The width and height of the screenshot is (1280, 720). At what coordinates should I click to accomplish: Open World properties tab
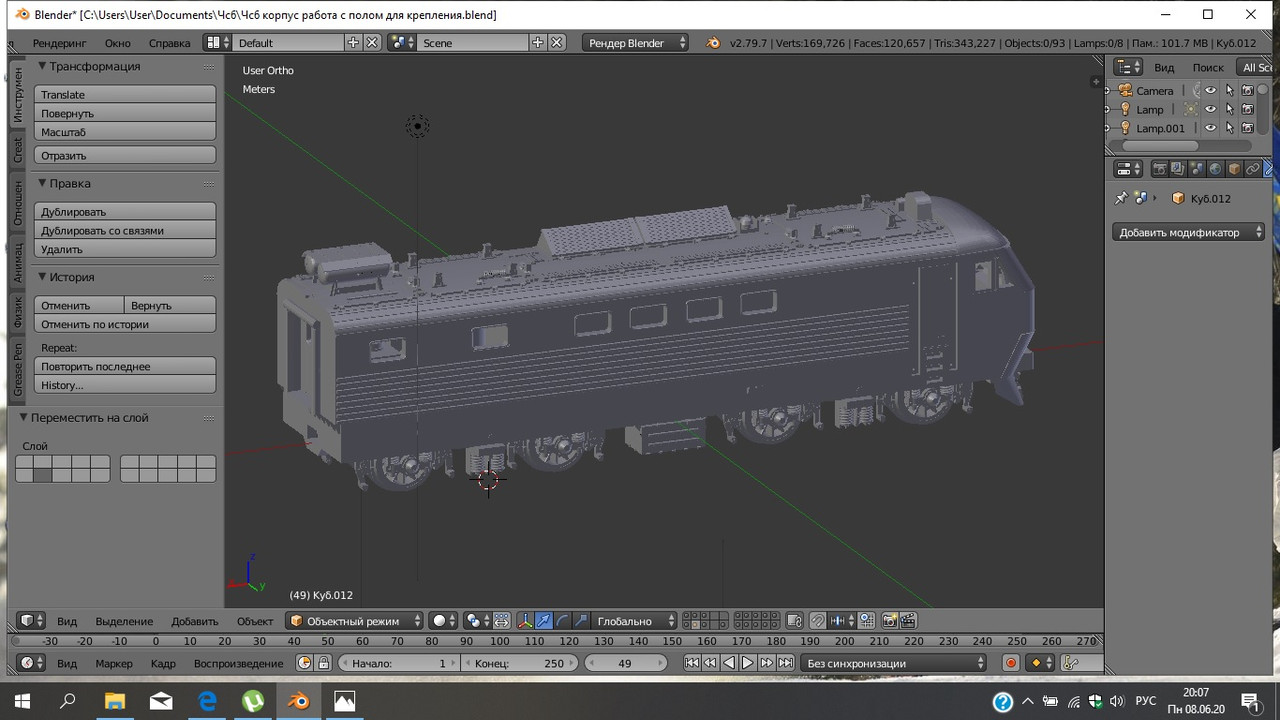pos(1215,169)
